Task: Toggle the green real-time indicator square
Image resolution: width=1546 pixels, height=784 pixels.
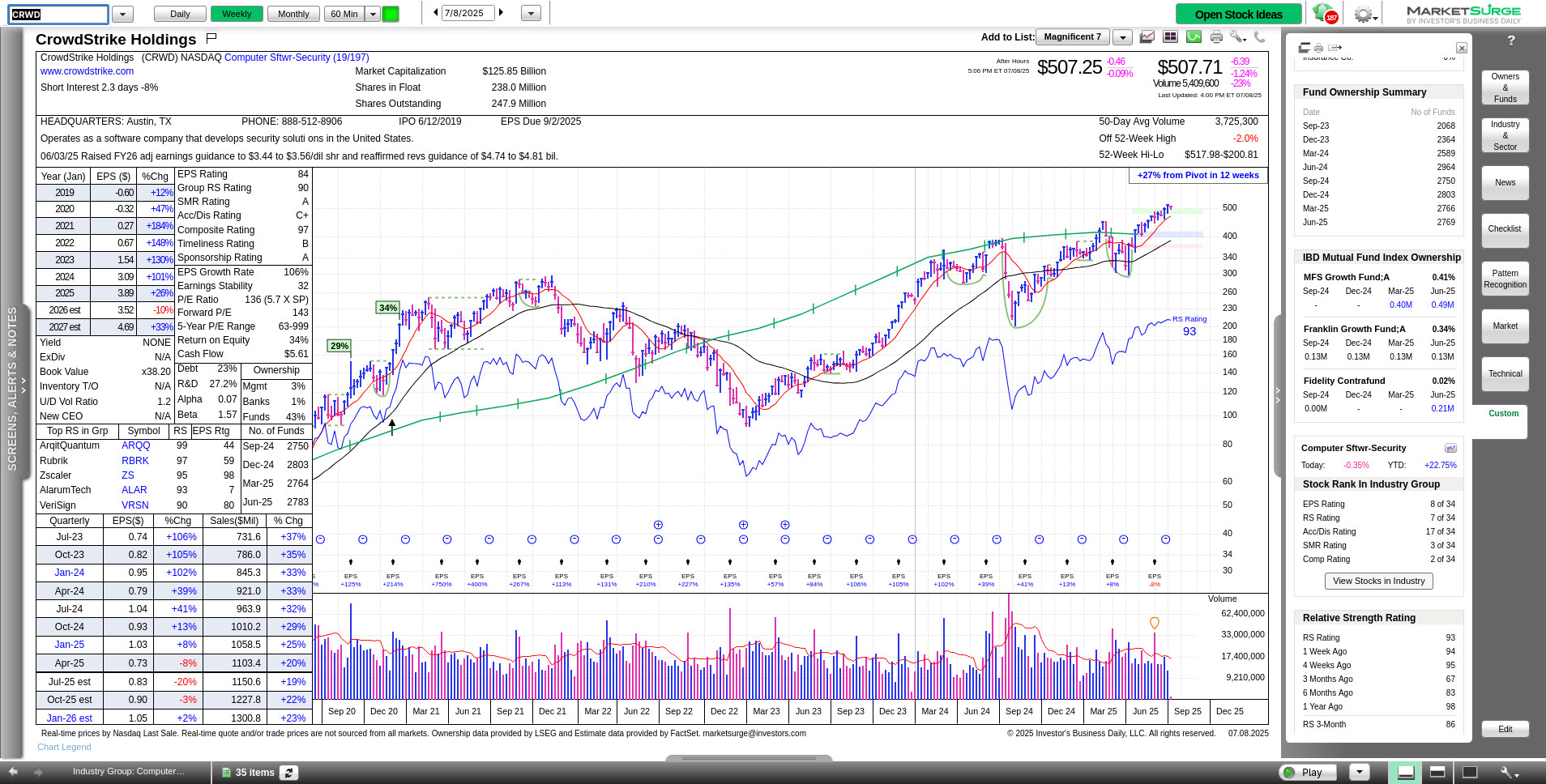Action: coord(391,14)
